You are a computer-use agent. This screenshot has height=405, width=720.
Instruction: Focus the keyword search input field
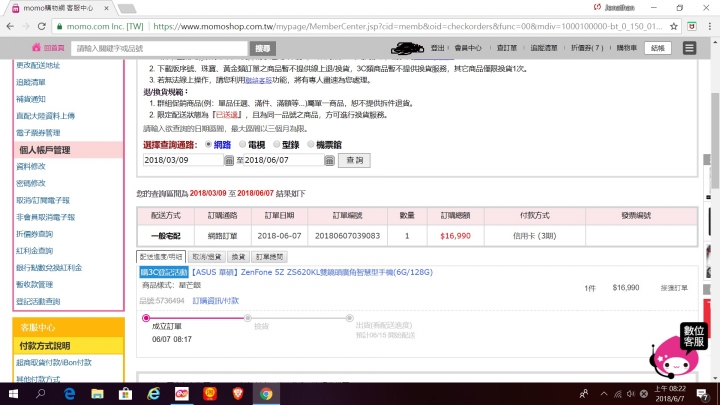click(159, 48)
